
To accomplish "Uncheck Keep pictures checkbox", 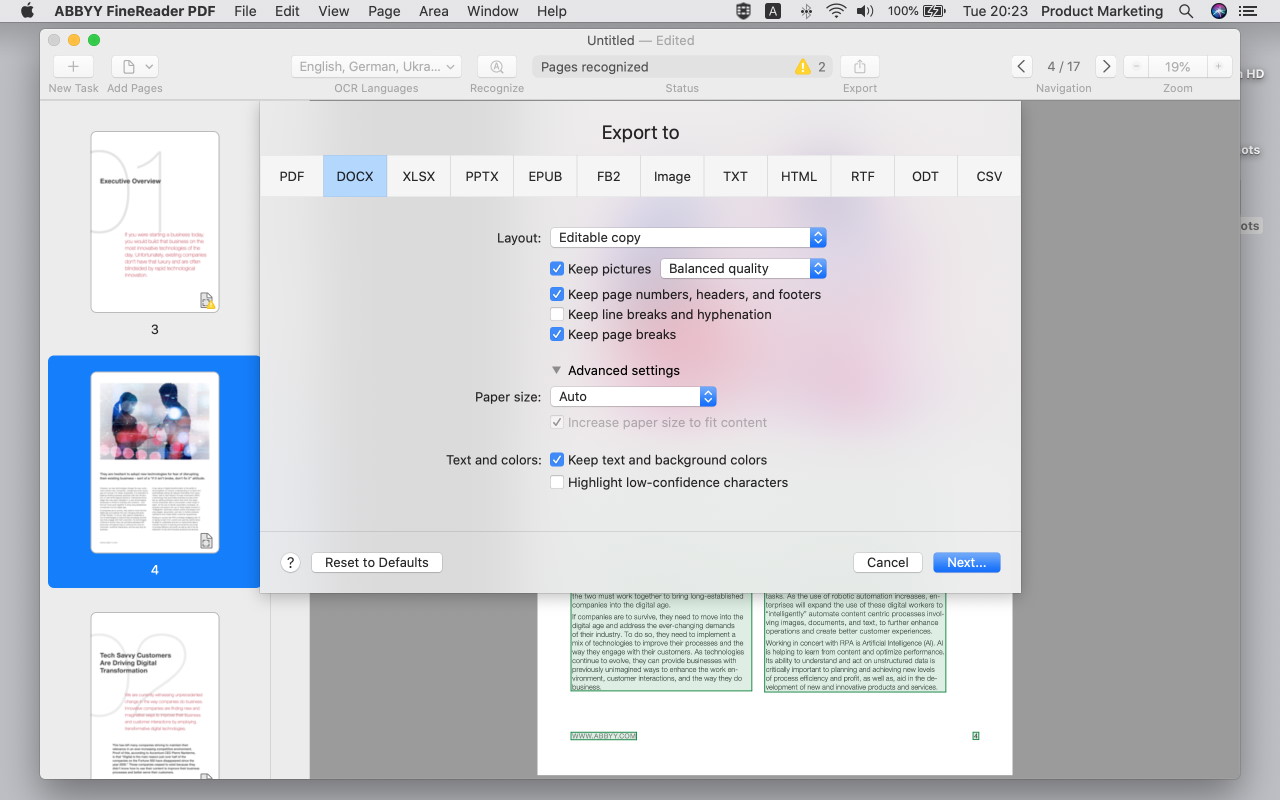I will pyautogui.click(x=557, y=268).
